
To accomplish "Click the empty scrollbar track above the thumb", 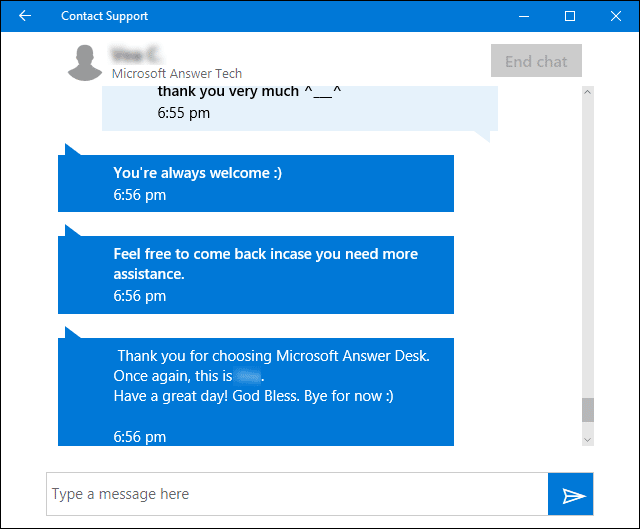I will point(587,250).
